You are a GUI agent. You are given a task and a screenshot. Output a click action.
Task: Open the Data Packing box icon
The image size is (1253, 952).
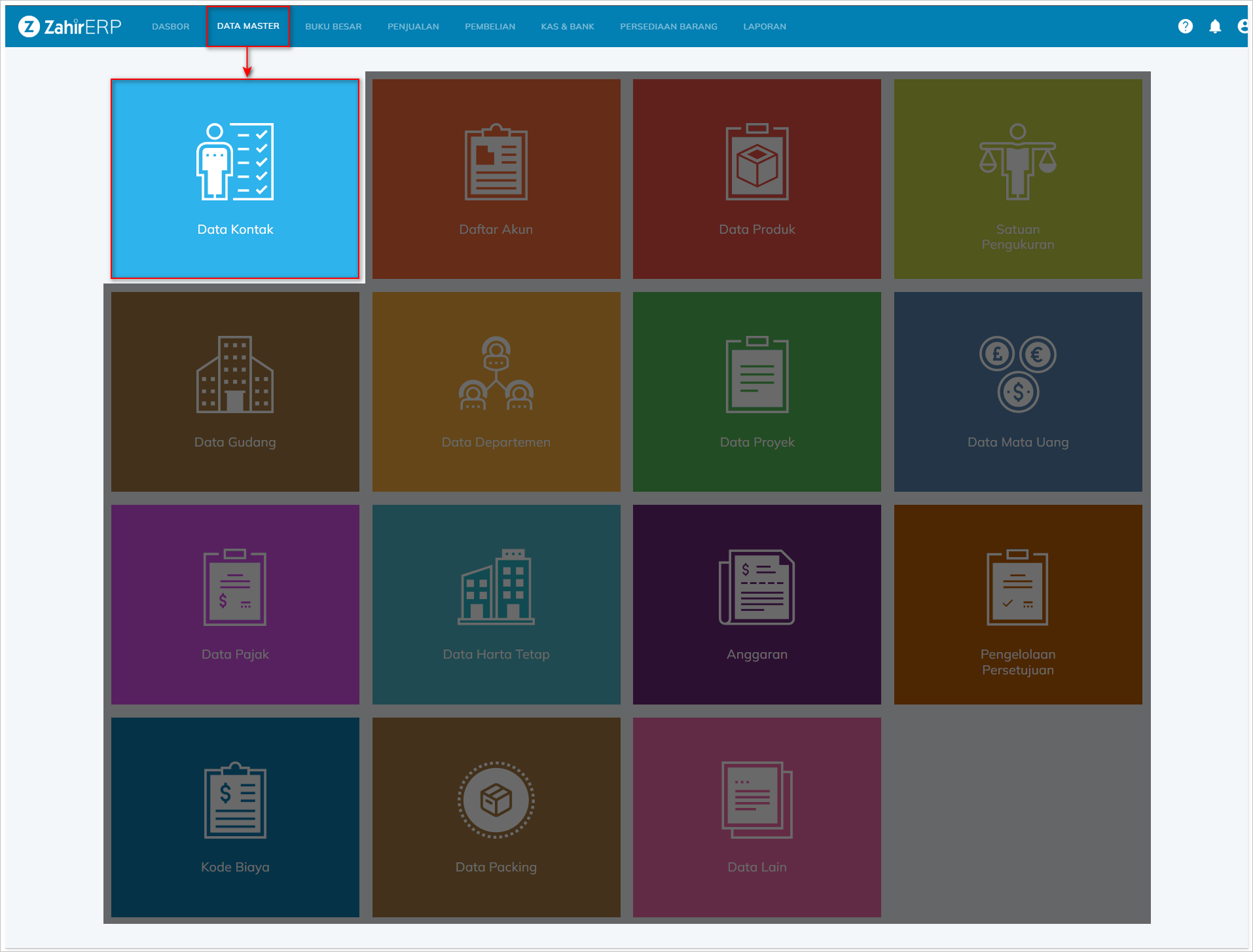pyautogui.click(x=496, y=800)
